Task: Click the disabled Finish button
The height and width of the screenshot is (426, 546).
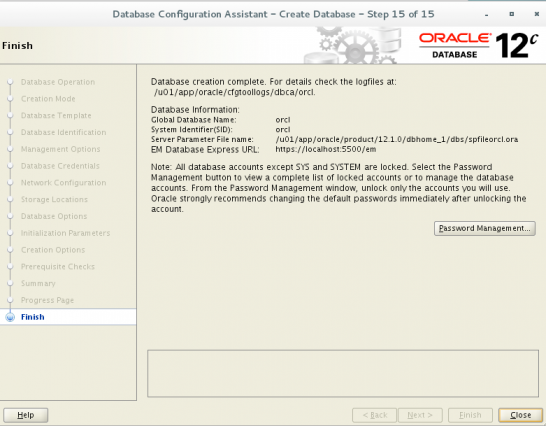Action: pos(470,415)
